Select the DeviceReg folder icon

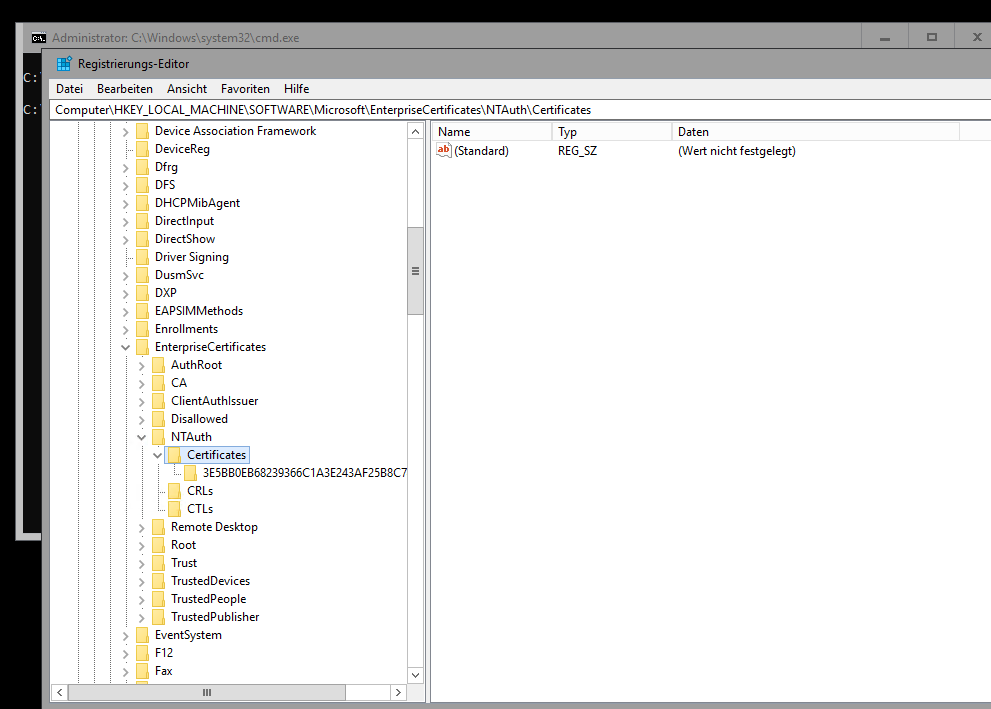[x=143, y=149]
